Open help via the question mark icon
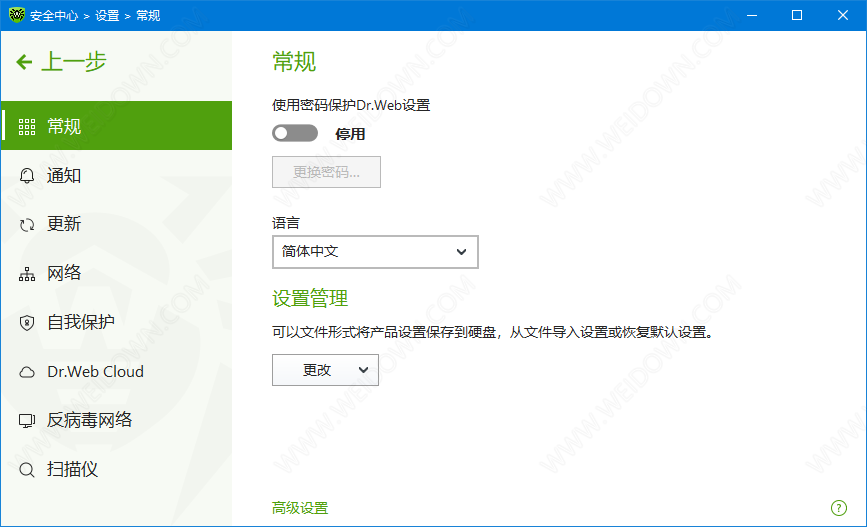This screenshot has height=527, width=867. point(838,508)
